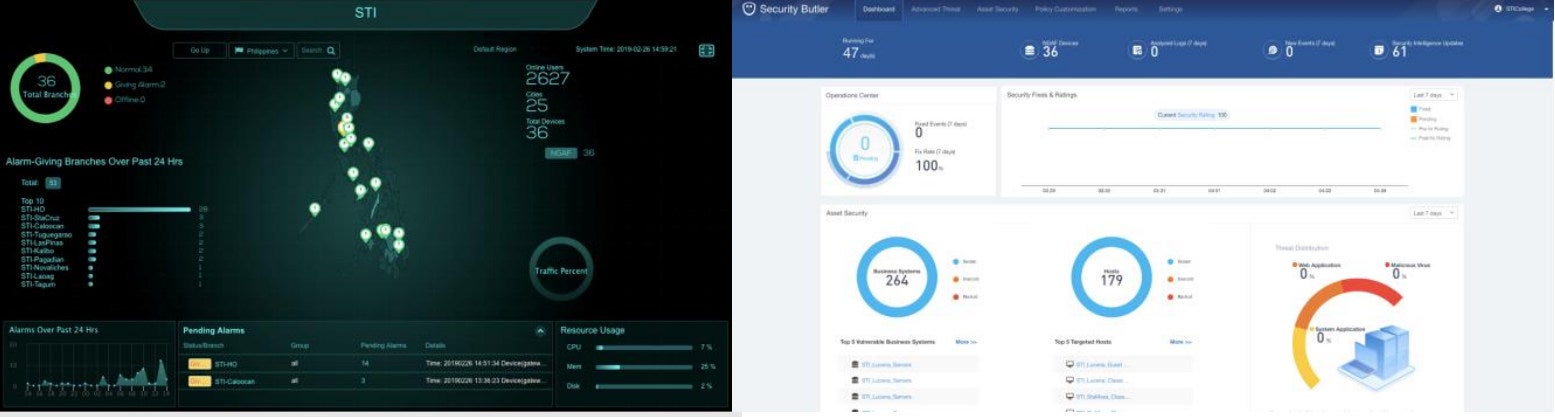Click STI-StaCruz in the Top 10 list

[42, 217]
